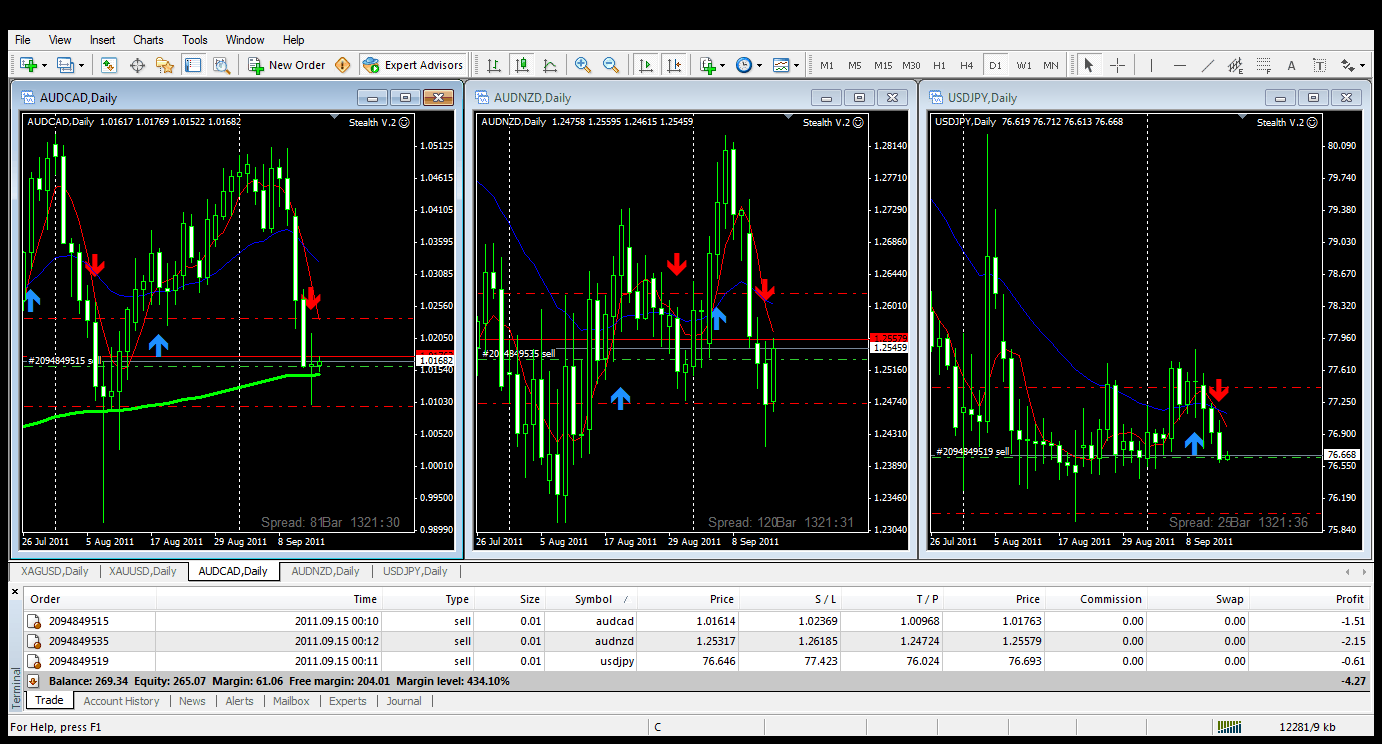This screenshot has width=1382, height=744.
Task: Open the Strategy Tester magnifier icon
Action: [x=221, y=65]
